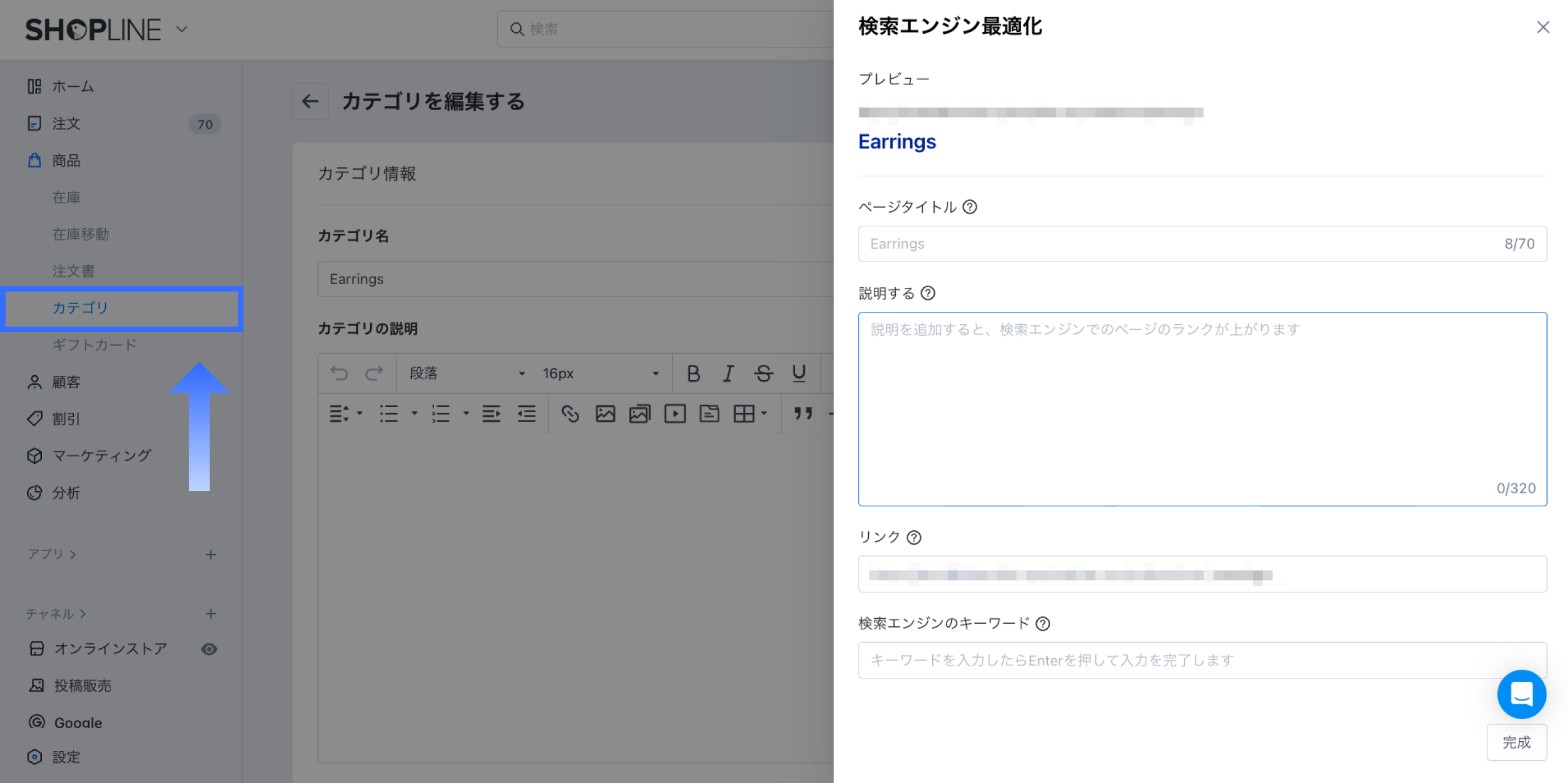Screen dimensions: 1568x783
Task: Open the chat support bubble
Action: [1521, 694]
